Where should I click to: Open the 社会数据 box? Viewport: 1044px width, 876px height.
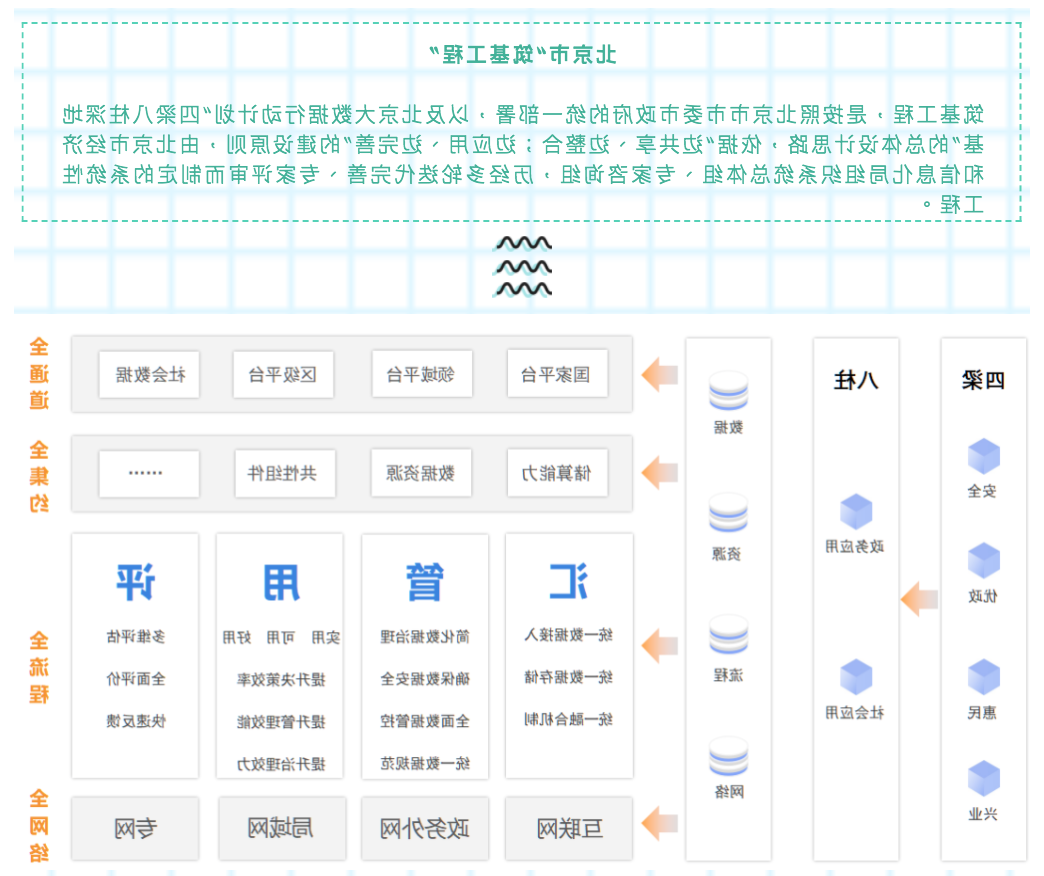click(149, 375)
